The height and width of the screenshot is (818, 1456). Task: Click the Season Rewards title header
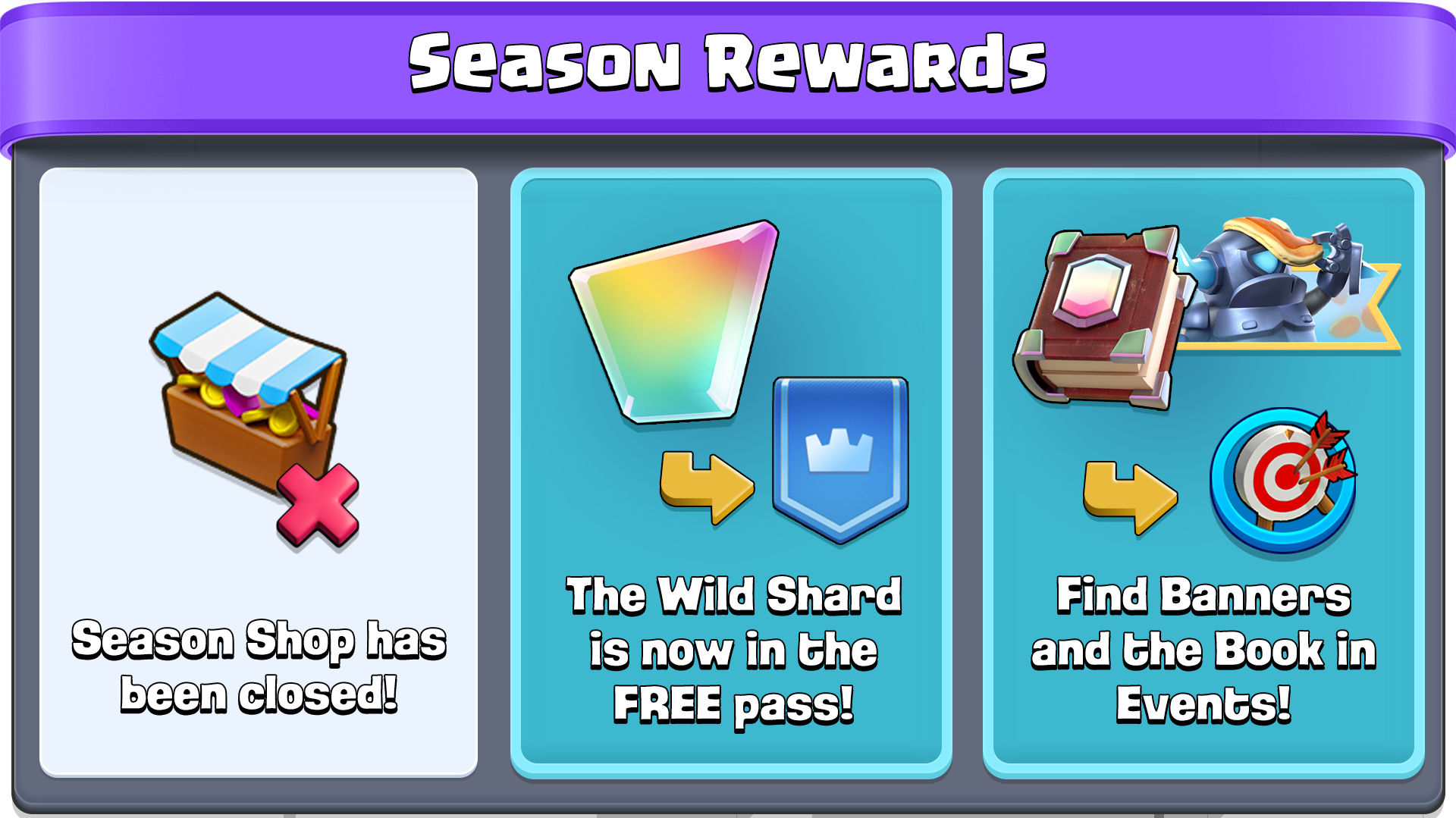728,63
